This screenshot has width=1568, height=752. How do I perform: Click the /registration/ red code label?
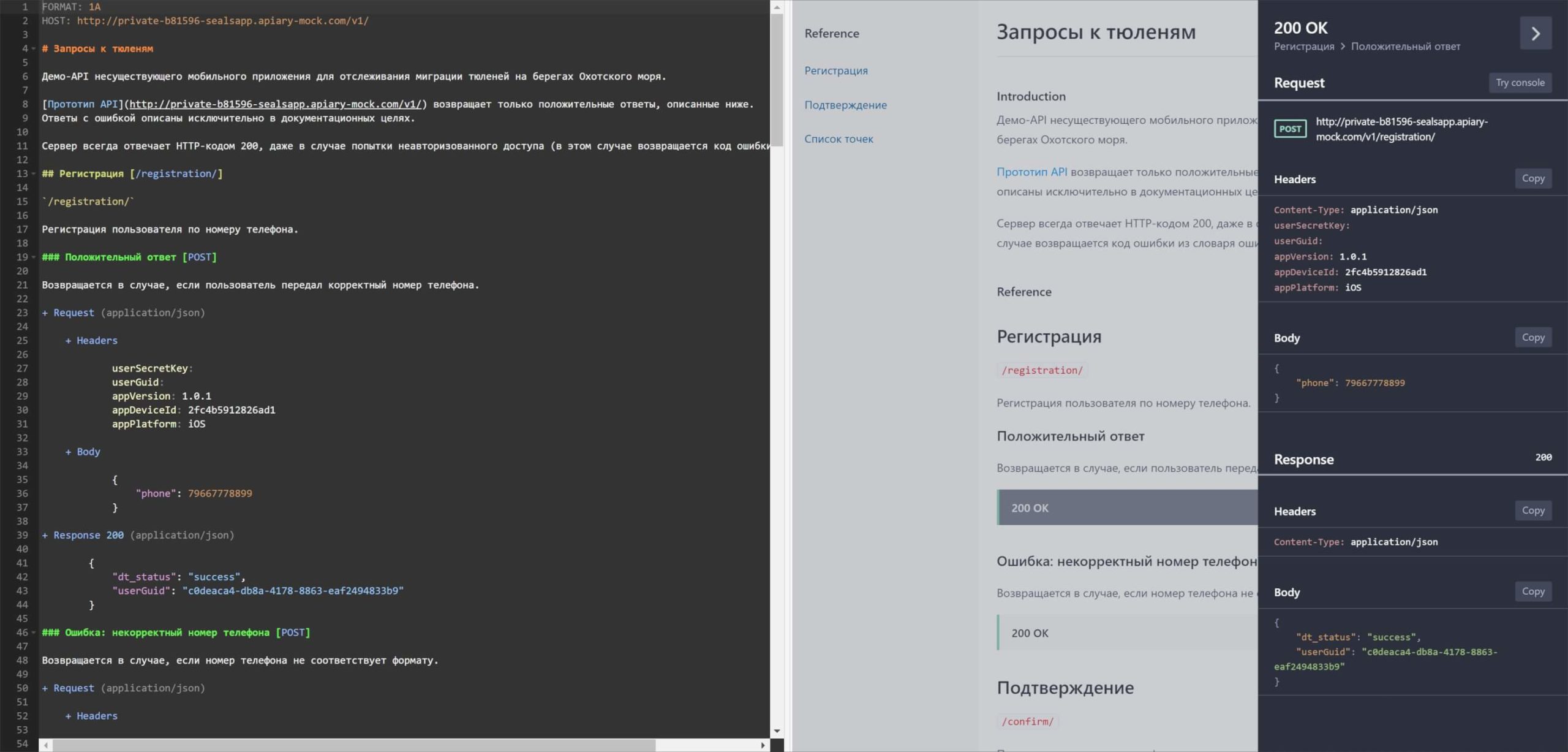1042,370
